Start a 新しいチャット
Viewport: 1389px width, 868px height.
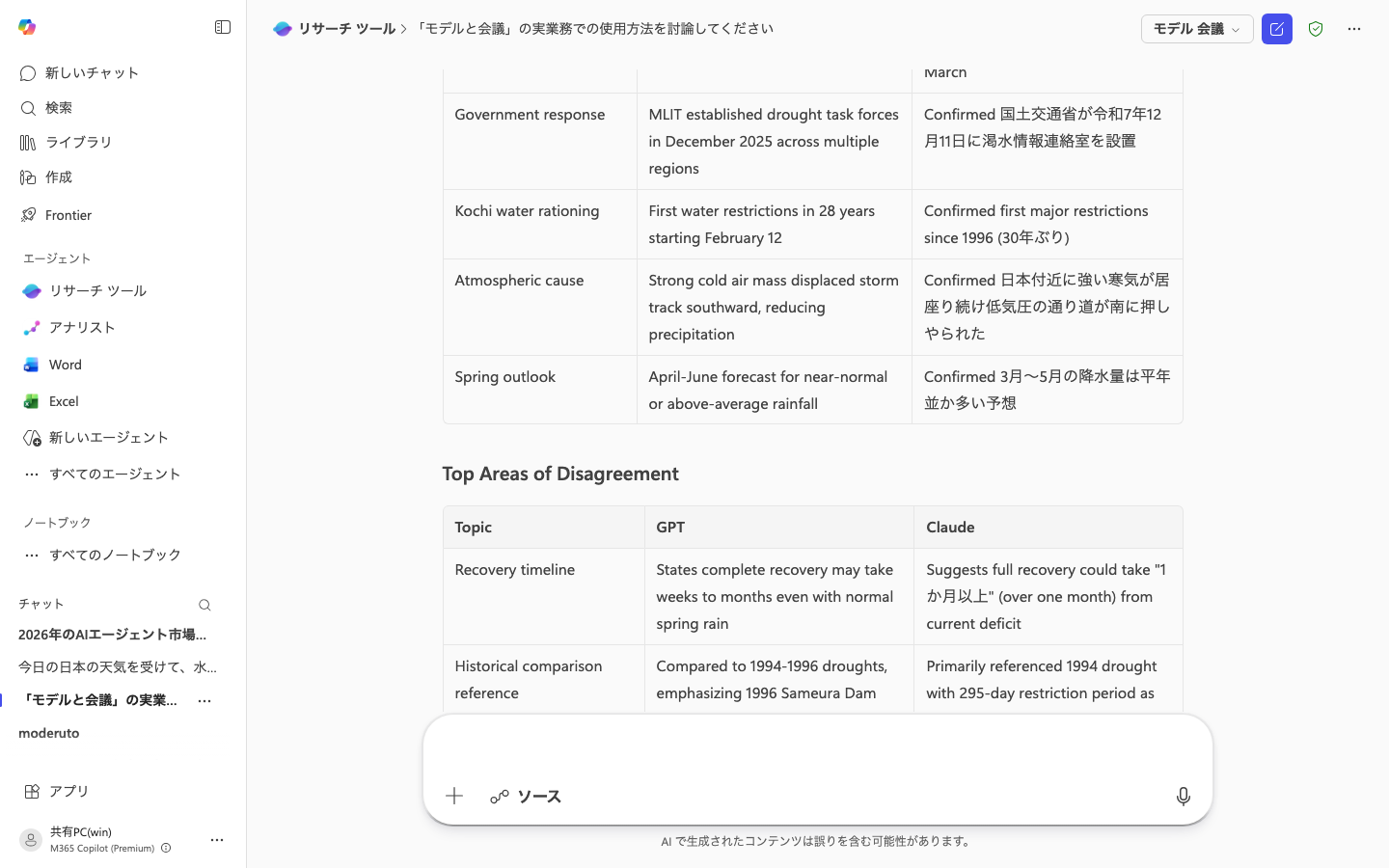(x=90, y=72)
